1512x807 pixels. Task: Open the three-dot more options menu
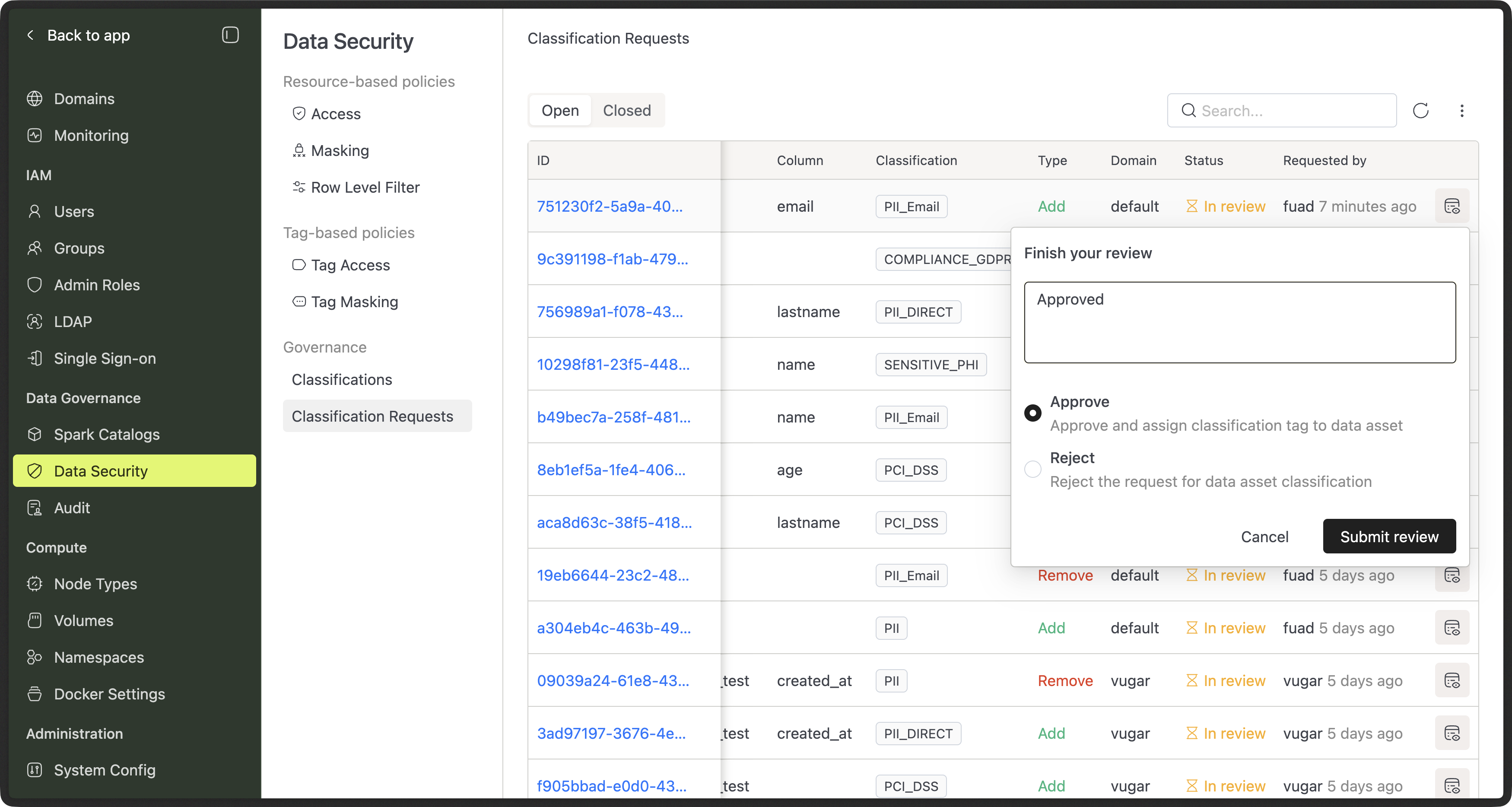pos(1461,110)
